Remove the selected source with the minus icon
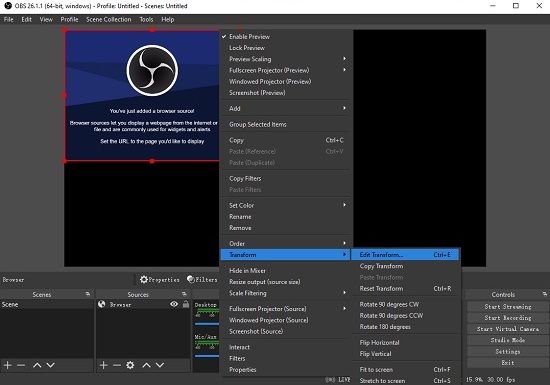The image size is (550, 385). pos(117,365)
